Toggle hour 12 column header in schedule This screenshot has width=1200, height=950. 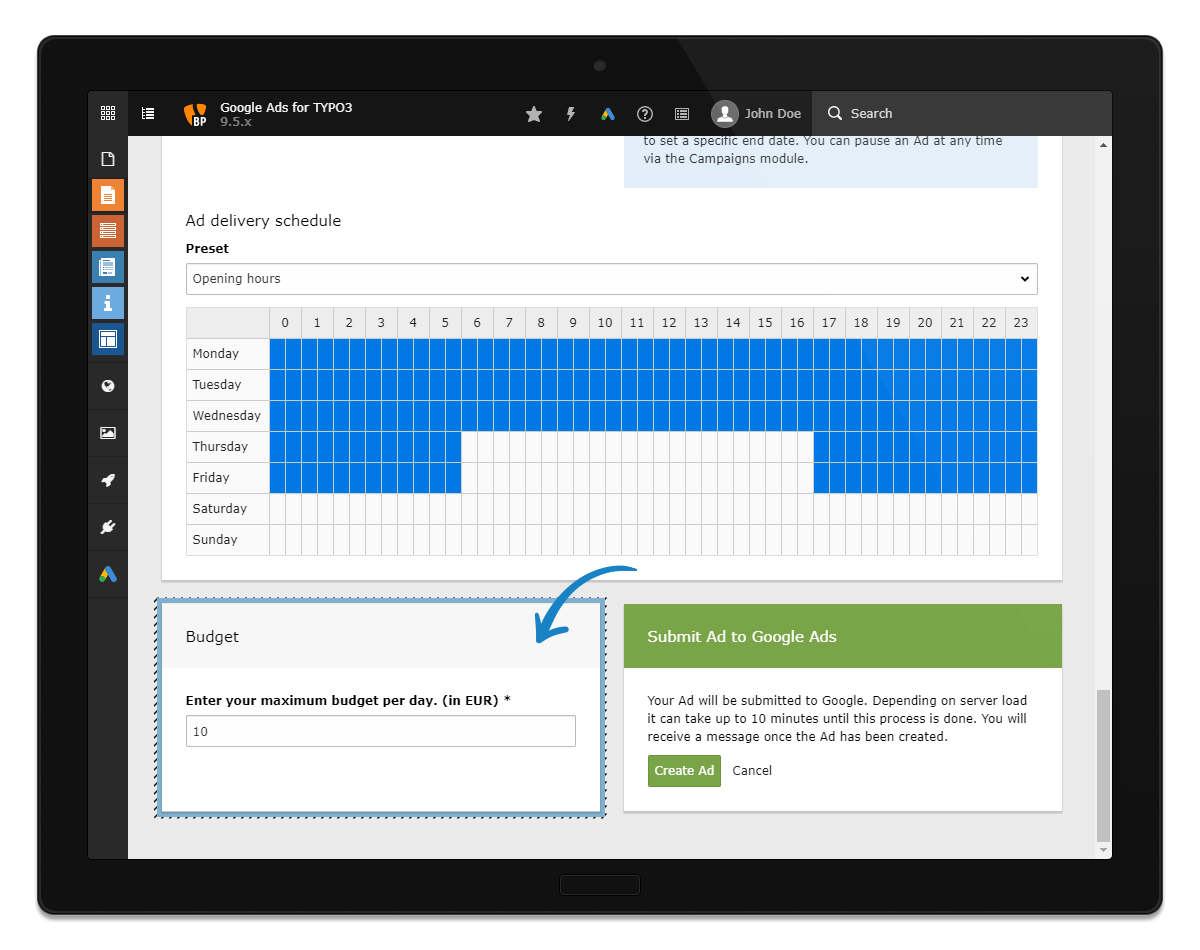point(669,323)
